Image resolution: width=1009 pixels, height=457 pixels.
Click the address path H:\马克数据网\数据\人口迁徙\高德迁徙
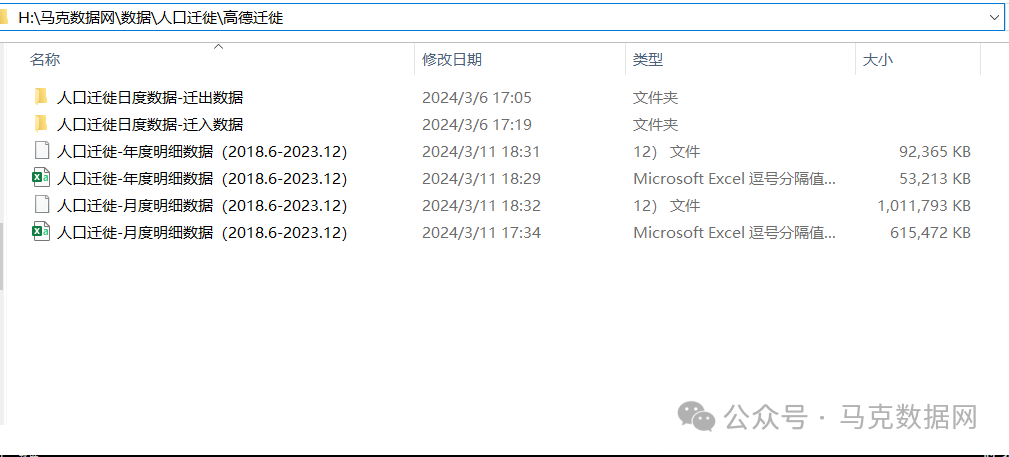[151, 18]
